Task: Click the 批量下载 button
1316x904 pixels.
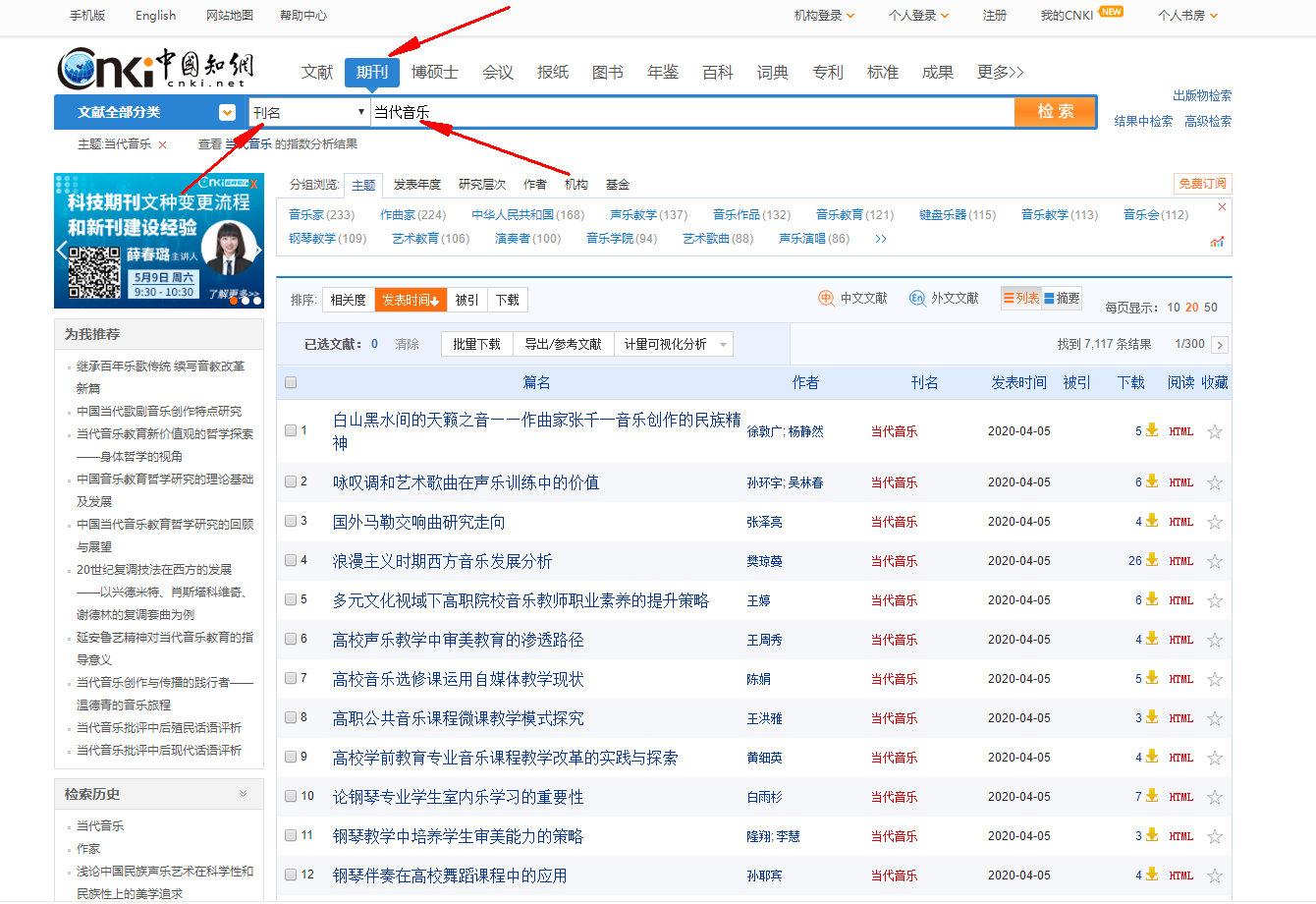Action: coord(476,344)
